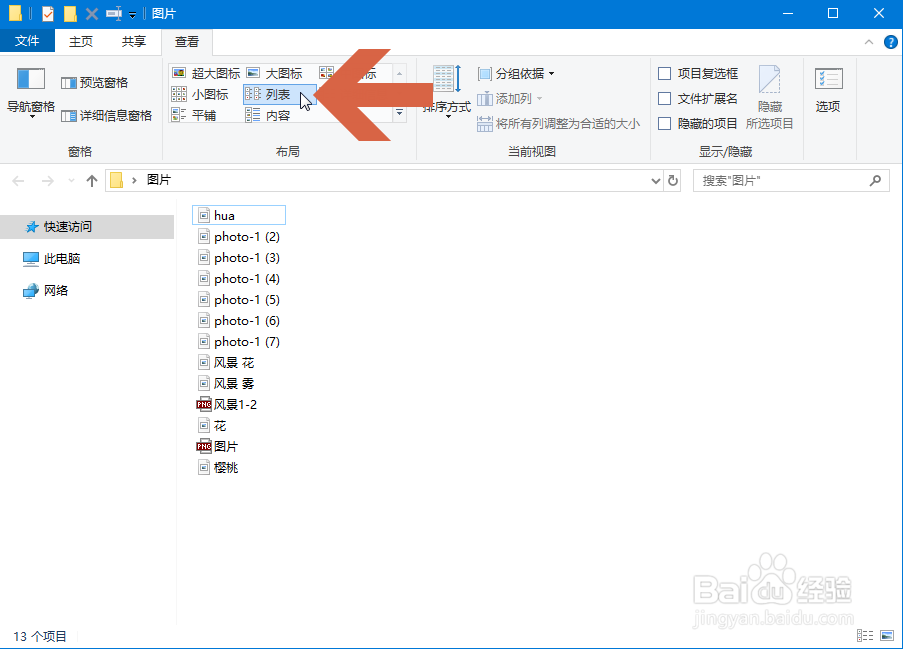Click Hide selected items (隐藏所选项目) button
The width and height of the screenshot is (903, 649).
point(770,98)
